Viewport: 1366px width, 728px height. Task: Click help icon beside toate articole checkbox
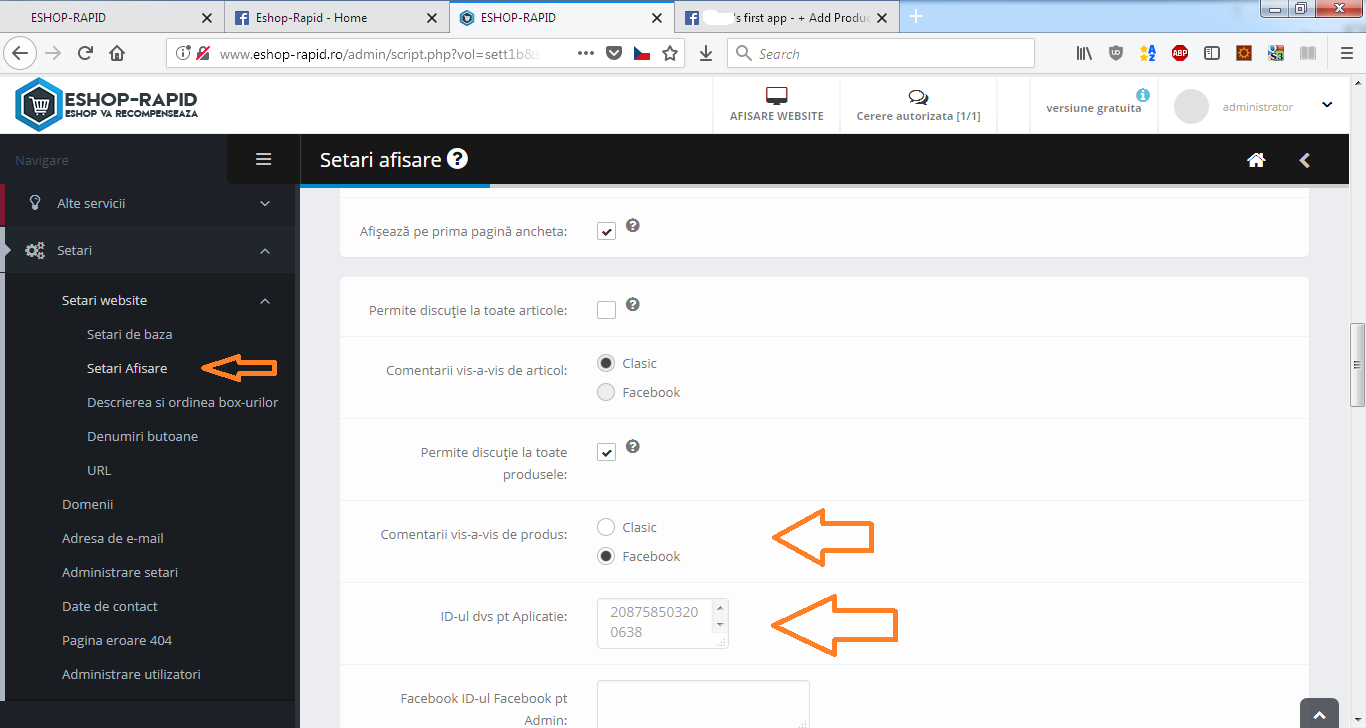[633, 305]
